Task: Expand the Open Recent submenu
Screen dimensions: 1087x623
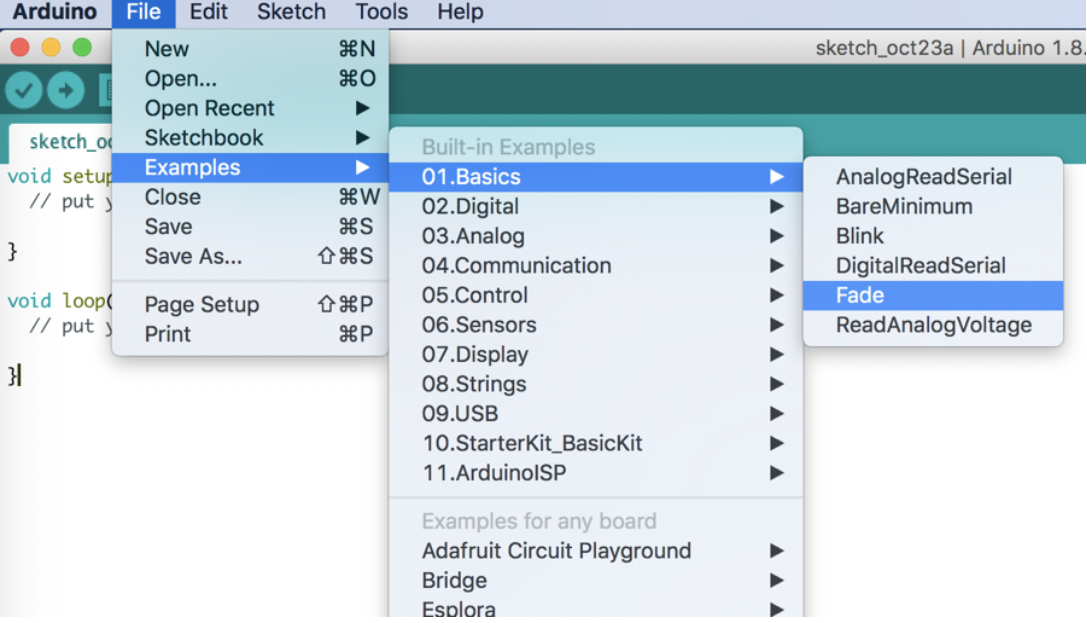Action: [x=250, y=108]
